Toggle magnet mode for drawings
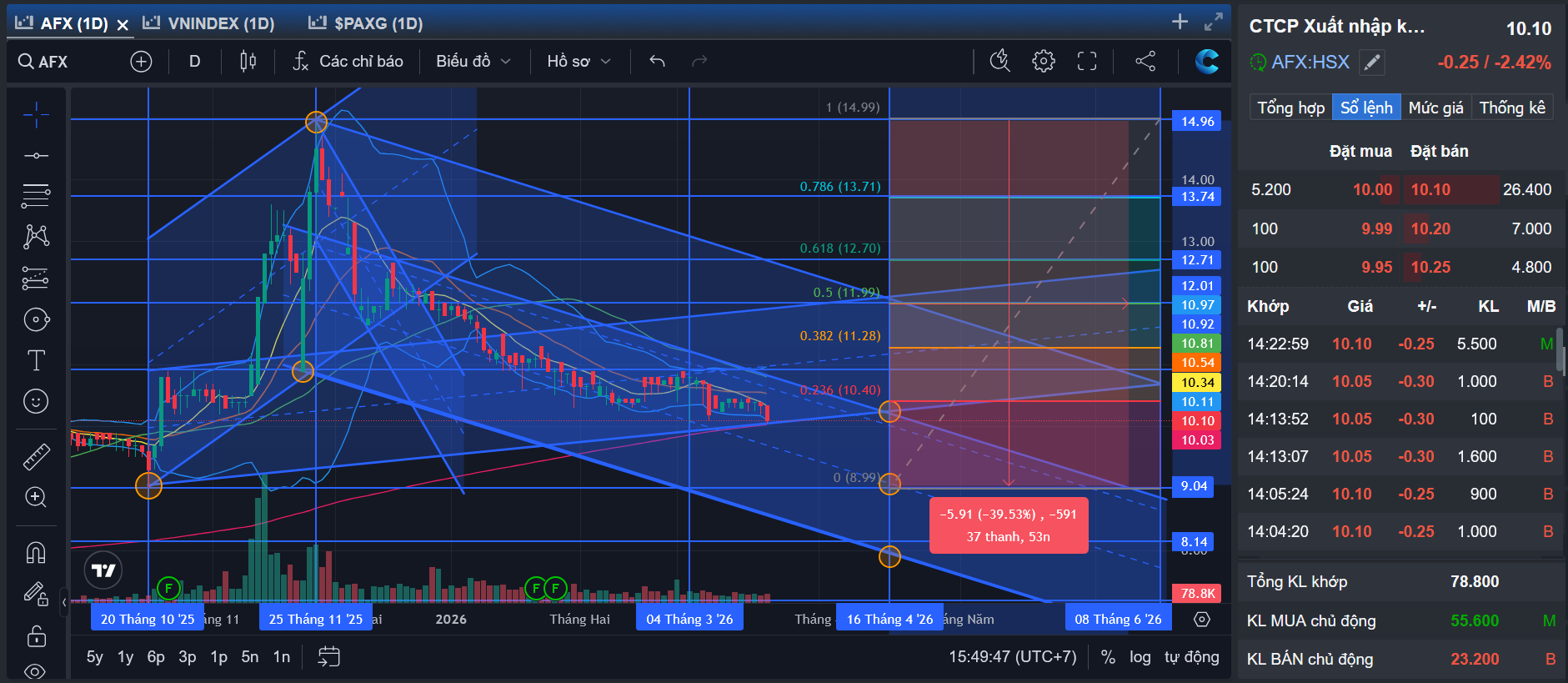The image size is (1568, 683). click(36, 552)
